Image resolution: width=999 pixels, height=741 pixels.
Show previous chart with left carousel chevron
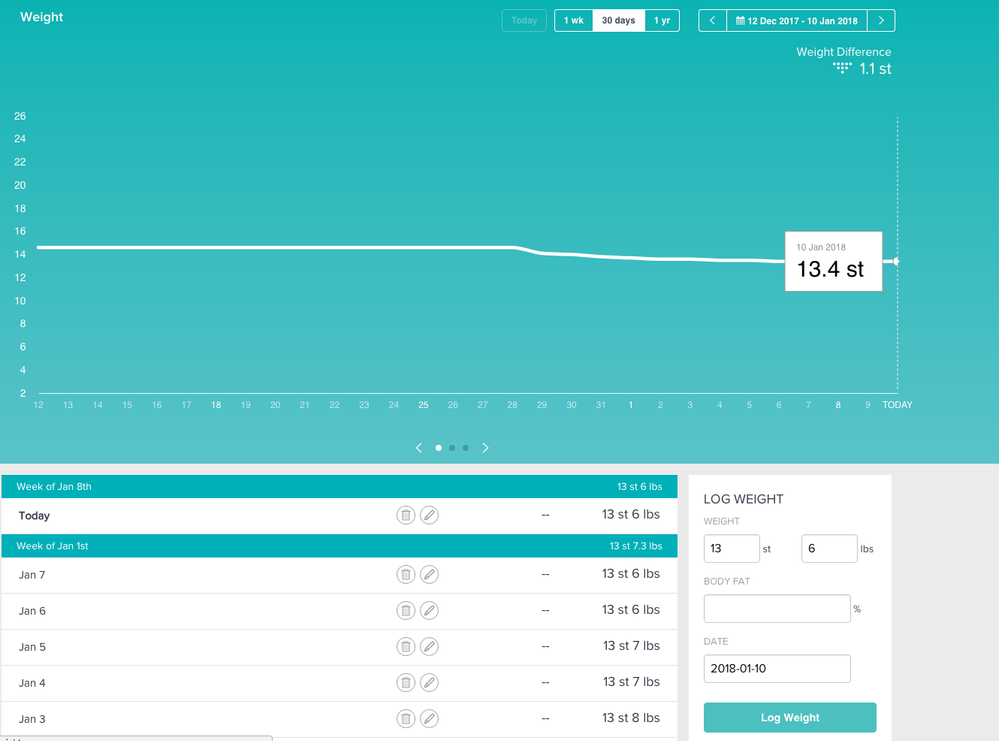pyautogui.click(x=419, y=448)
